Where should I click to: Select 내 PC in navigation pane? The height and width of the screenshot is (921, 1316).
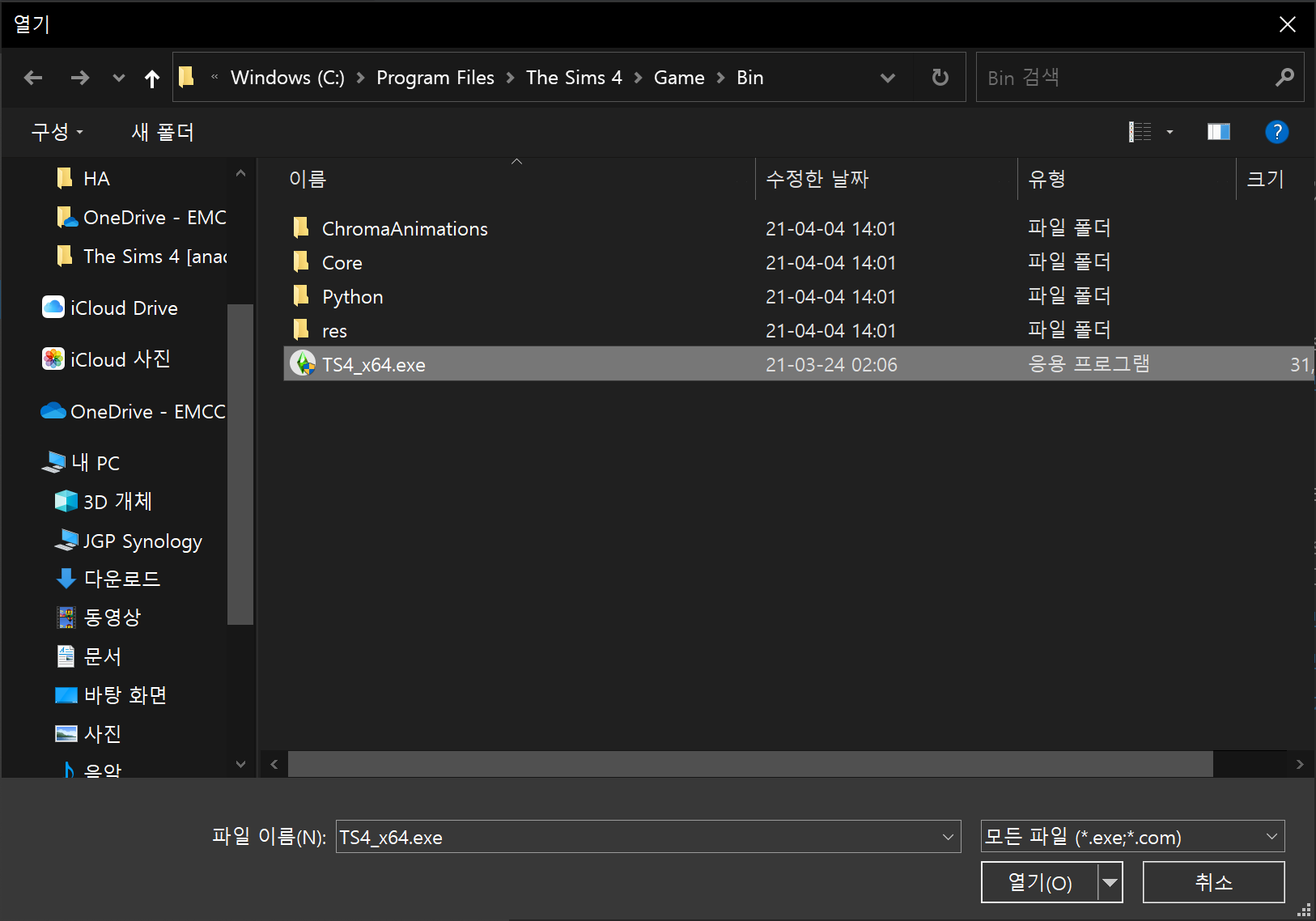pos(81,463)
